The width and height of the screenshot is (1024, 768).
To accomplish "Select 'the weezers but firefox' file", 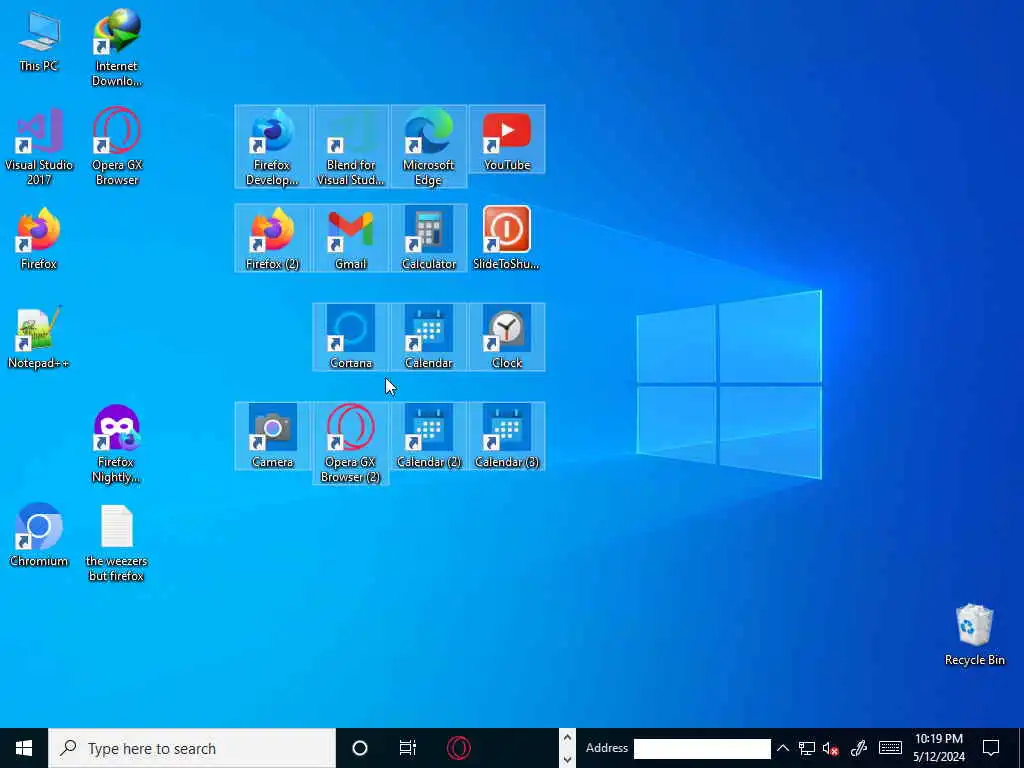I will [x=117, y=543].
